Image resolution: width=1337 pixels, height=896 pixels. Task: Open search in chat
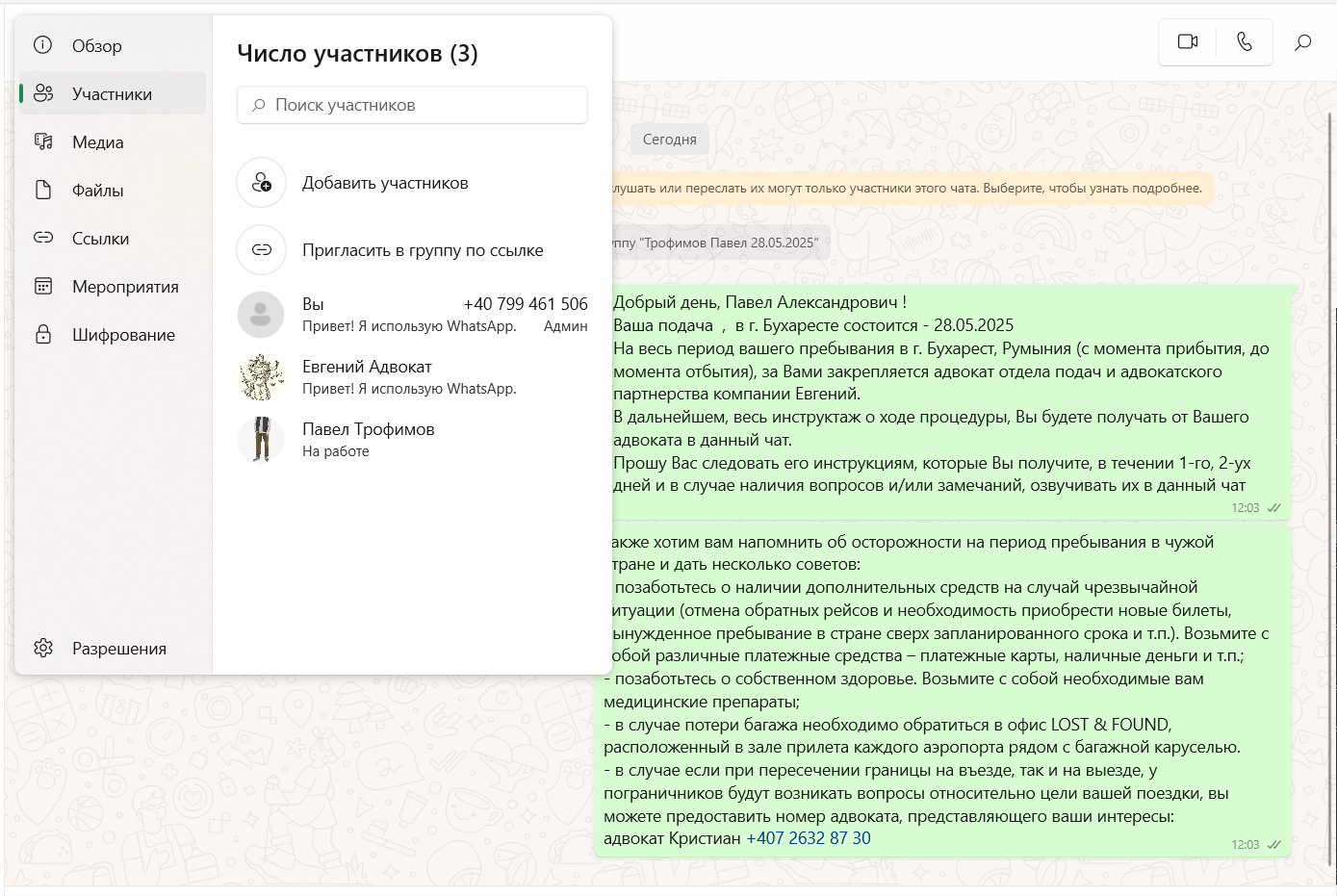[x=1302, y=42]
